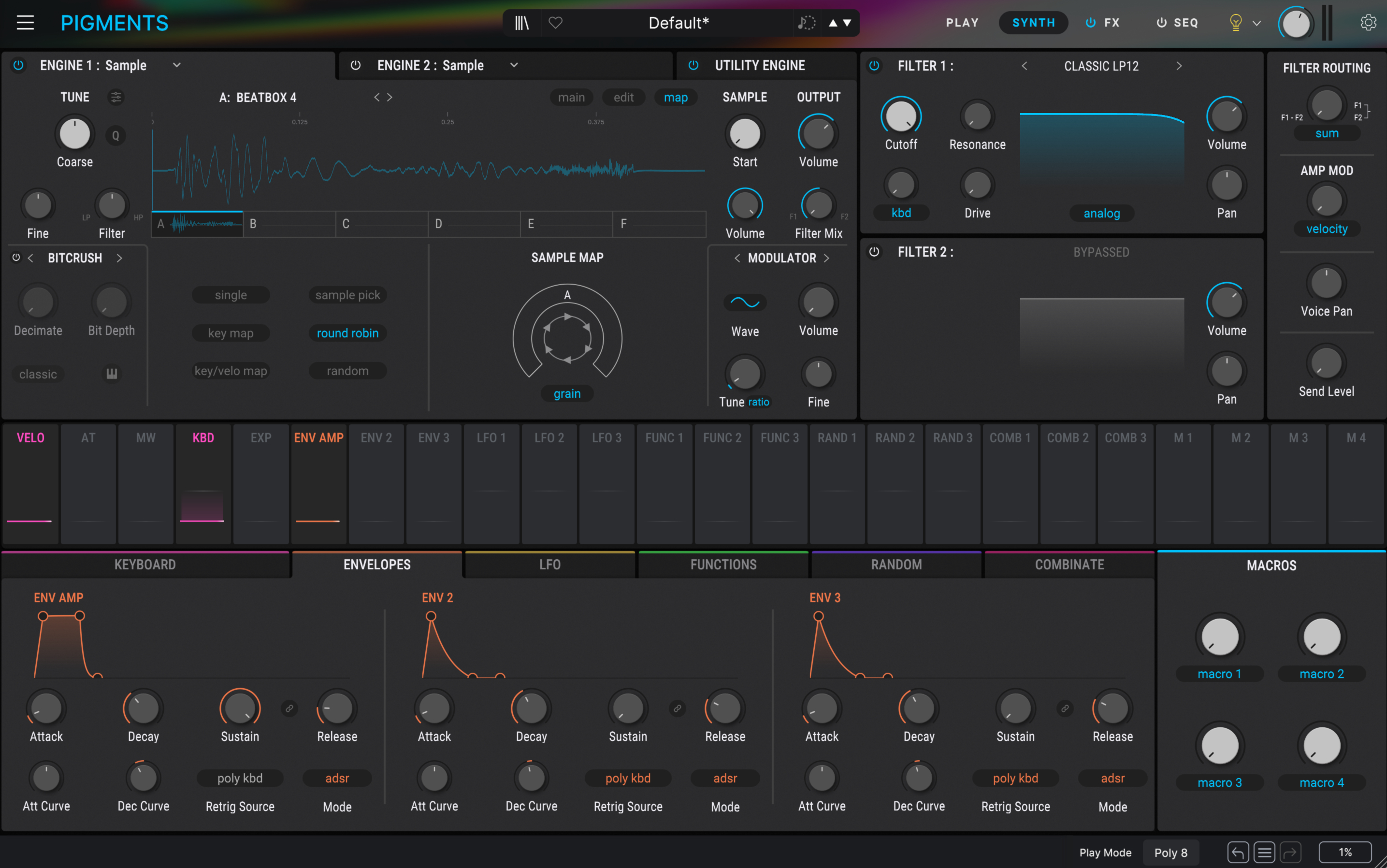The width and height of the screenshot is (1387, 868).
Task: Click the preset mutate dice icon
Action: pos(807,23)
